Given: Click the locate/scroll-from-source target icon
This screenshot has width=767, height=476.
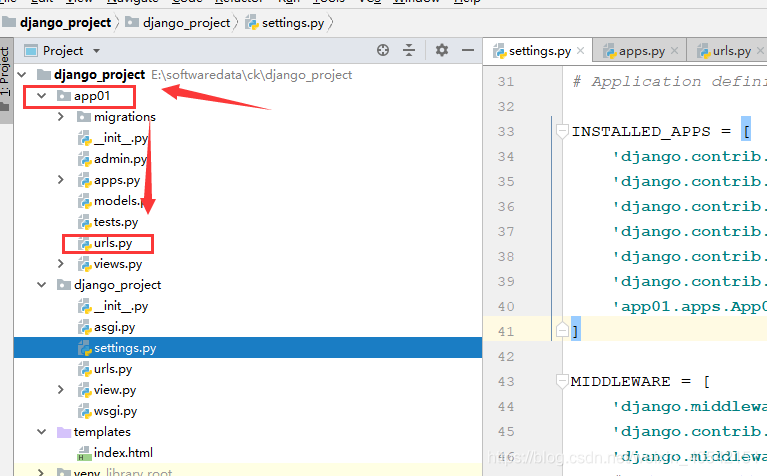Looking at the screenshot, I should (x=383, y=50).
